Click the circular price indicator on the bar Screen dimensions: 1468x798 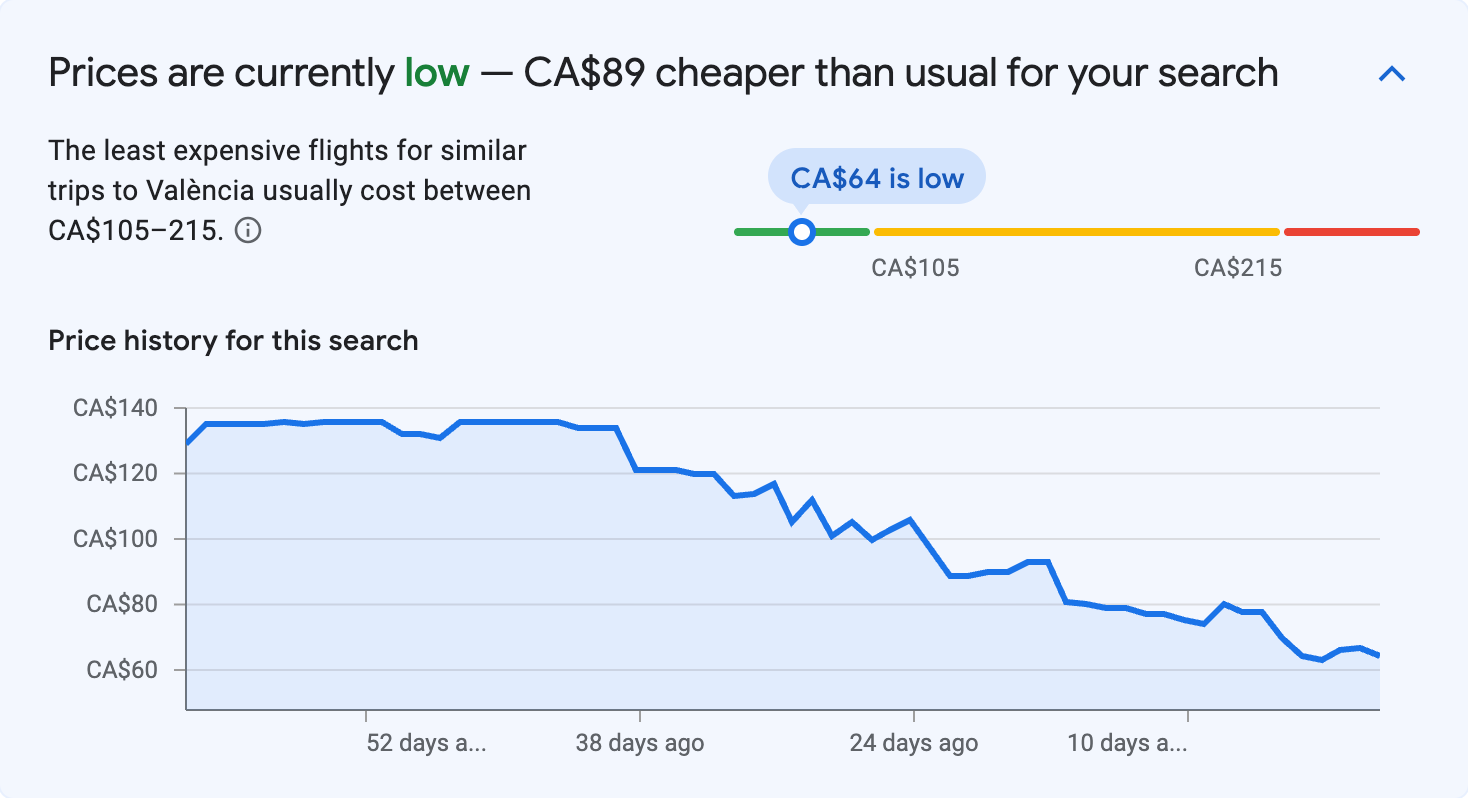[x=801, y=231]
